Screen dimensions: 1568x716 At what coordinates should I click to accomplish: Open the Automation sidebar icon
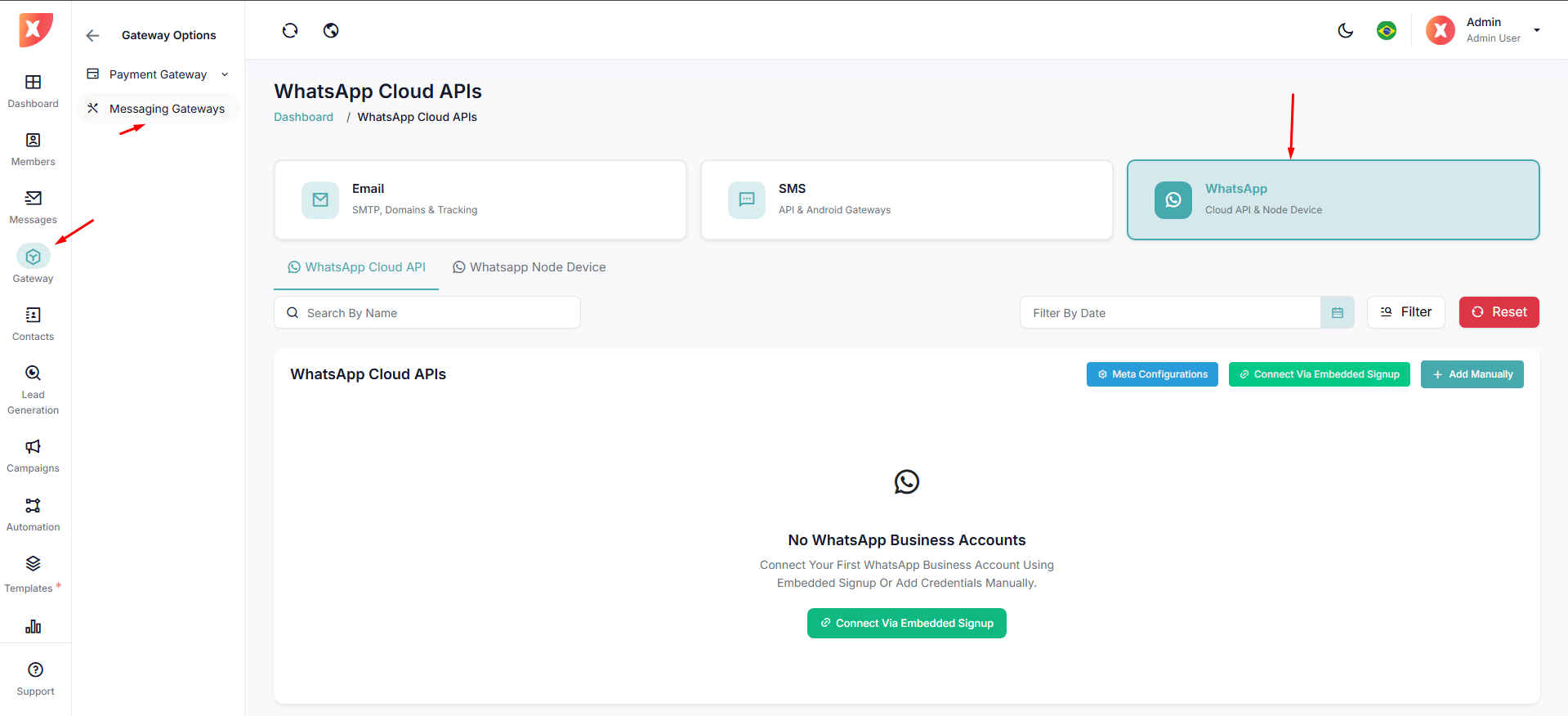click(x=33, y=506)
